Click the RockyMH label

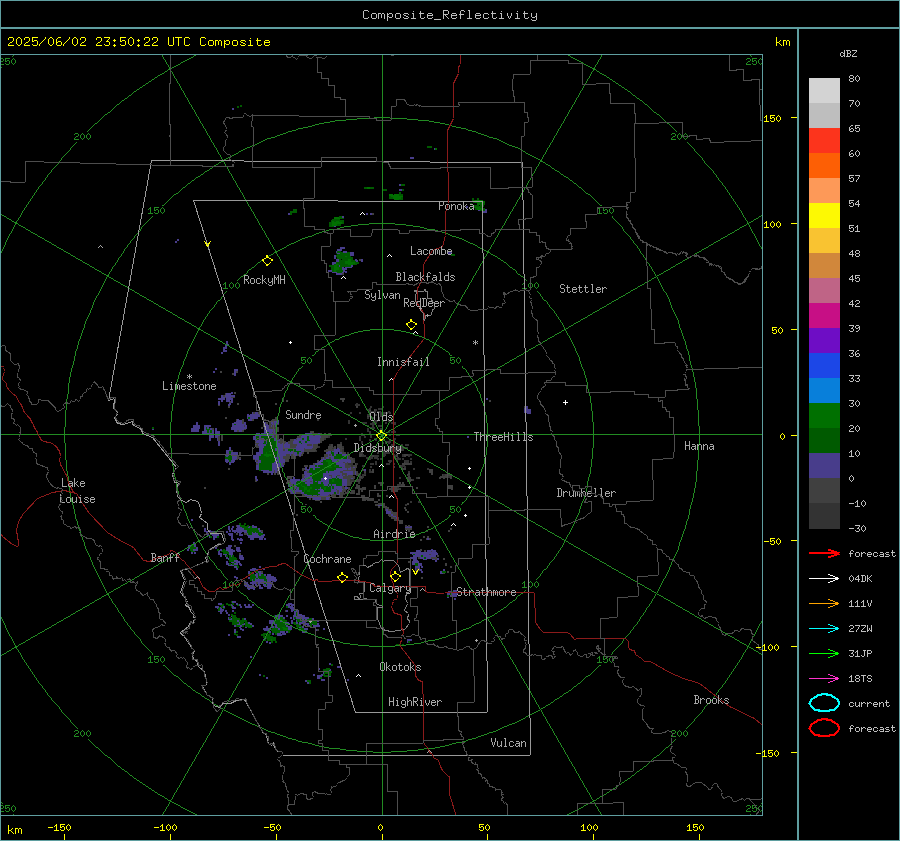pos(264,280)
